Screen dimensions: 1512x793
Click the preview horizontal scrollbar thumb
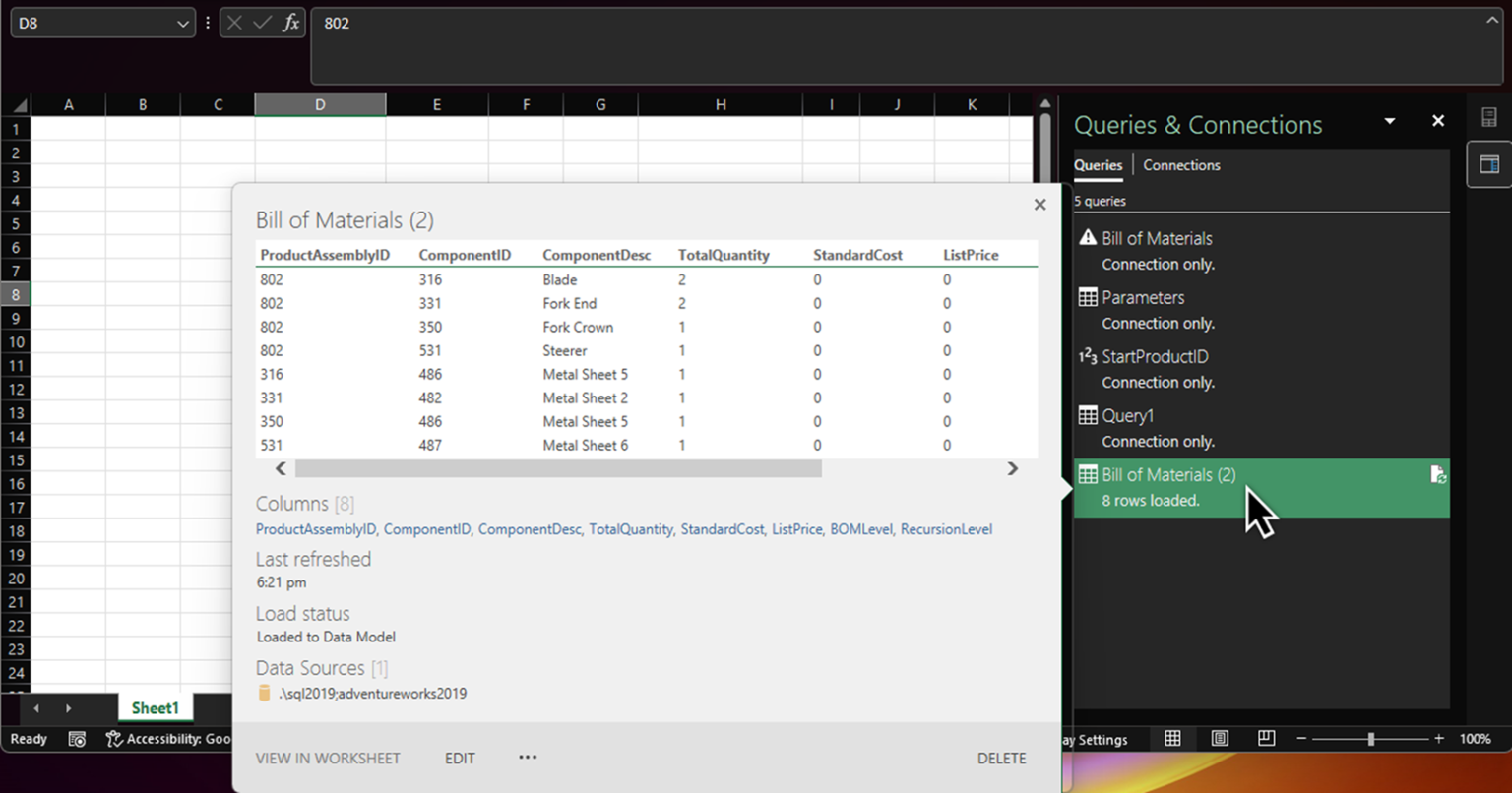pyautogui.click(x=557, y=469)
